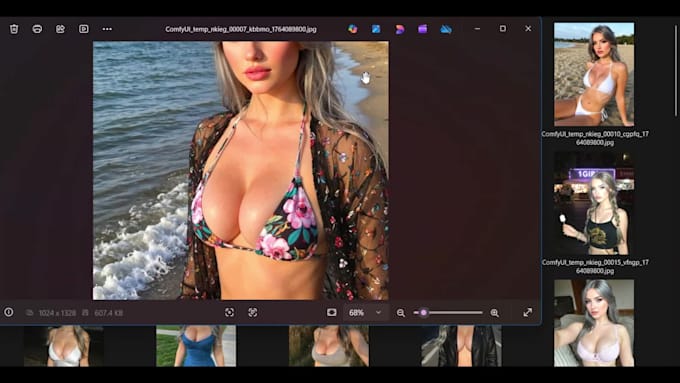The image size is (680, 383).
Task: Click the 607.4 KB file size text
Action: (x=108, y=313)
